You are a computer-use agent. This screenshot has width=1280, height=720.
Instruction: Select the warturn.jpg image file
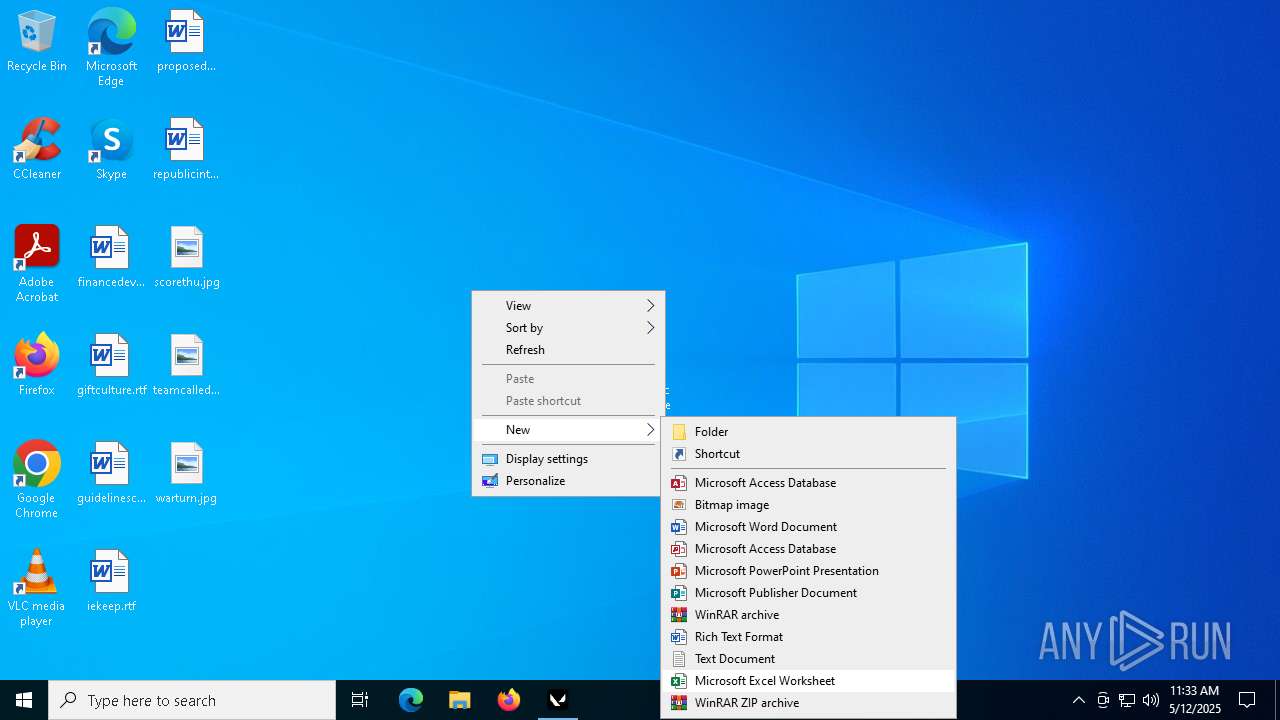coord(186,474)
